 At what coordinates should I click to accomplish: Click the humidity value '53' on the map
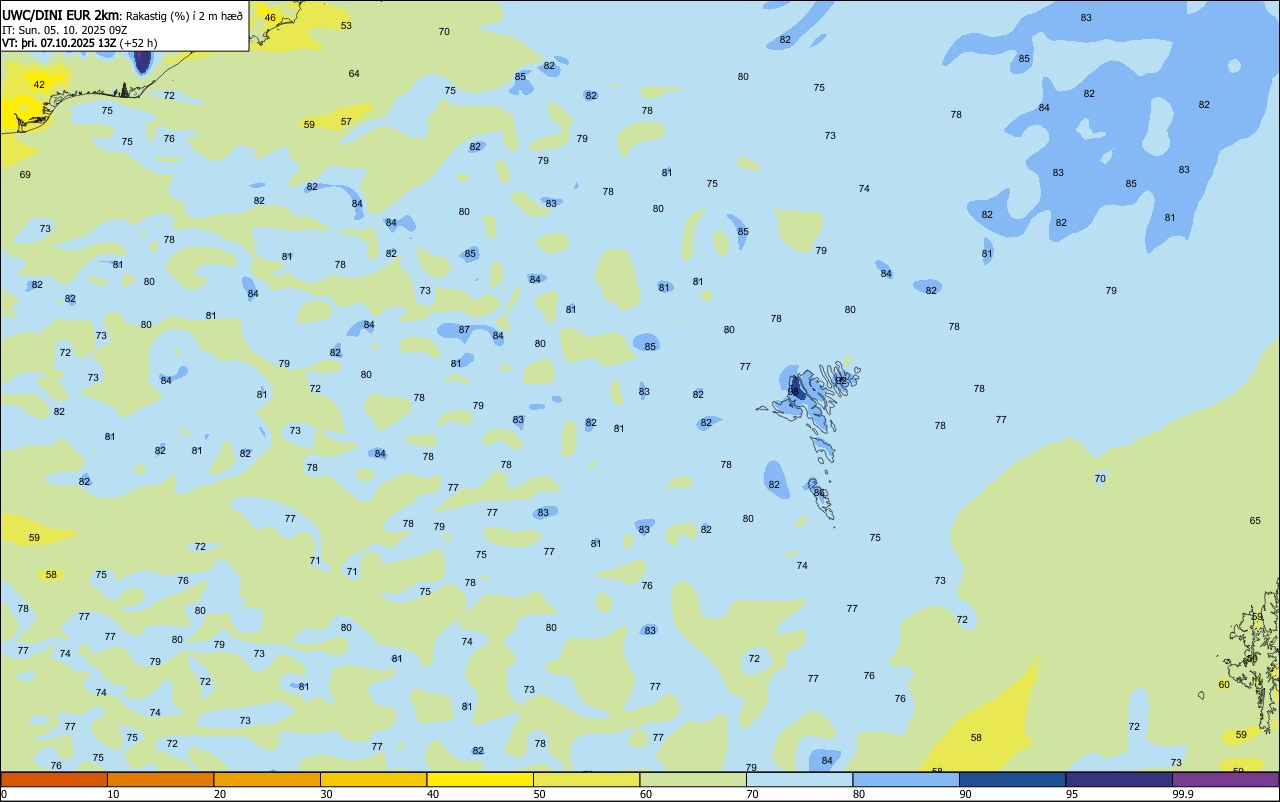[346, 26]
